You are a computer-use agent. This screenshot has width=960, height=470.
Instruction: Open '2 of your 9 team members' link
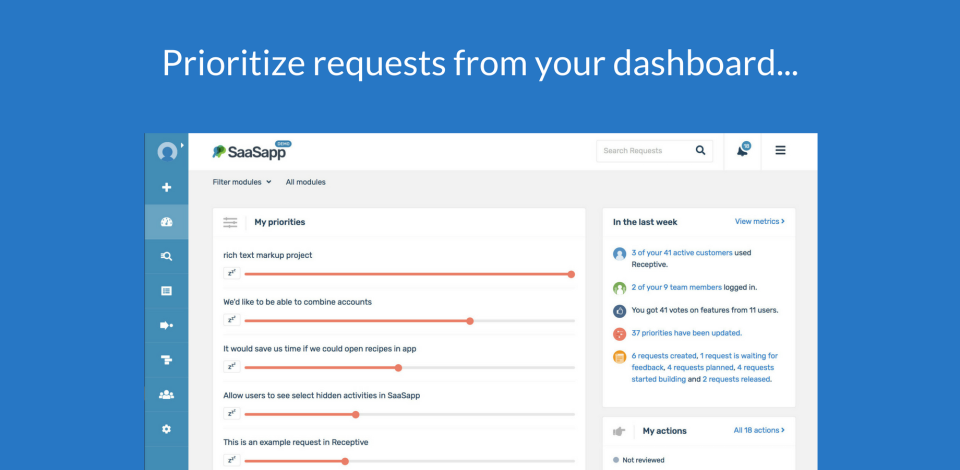[677, 287]
